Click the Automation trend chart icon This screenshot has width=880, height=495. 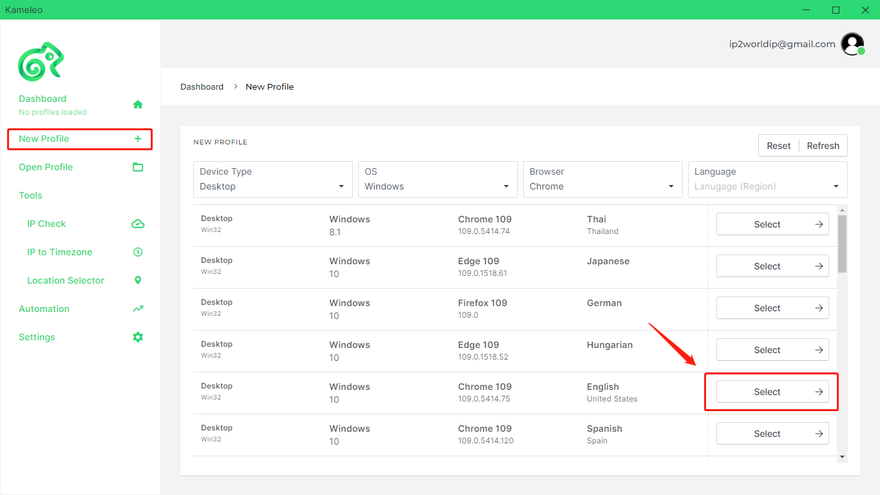[138, 309]
